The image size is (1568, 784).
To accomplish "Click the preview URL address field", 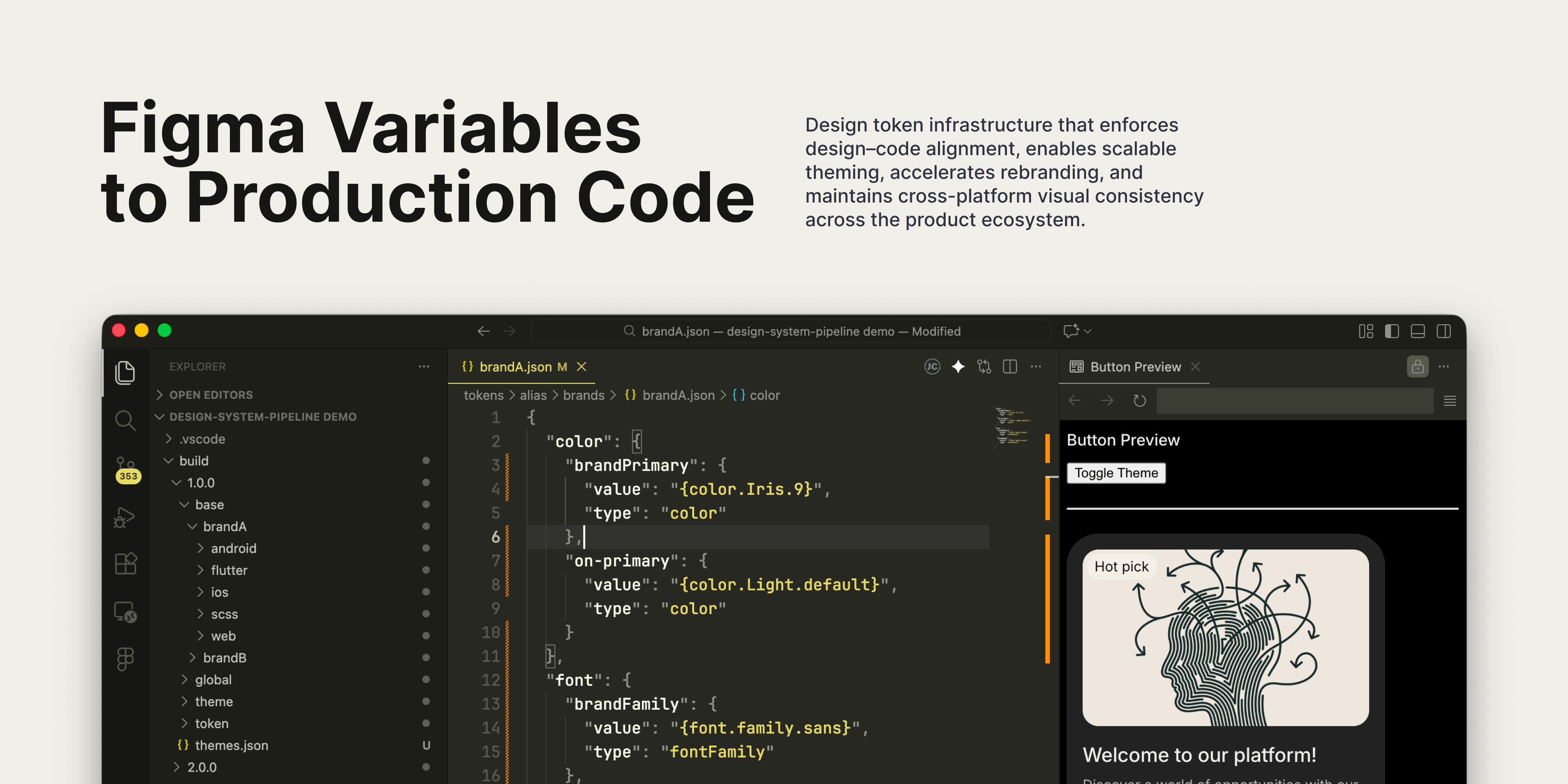I will (x=1294, y=401).
